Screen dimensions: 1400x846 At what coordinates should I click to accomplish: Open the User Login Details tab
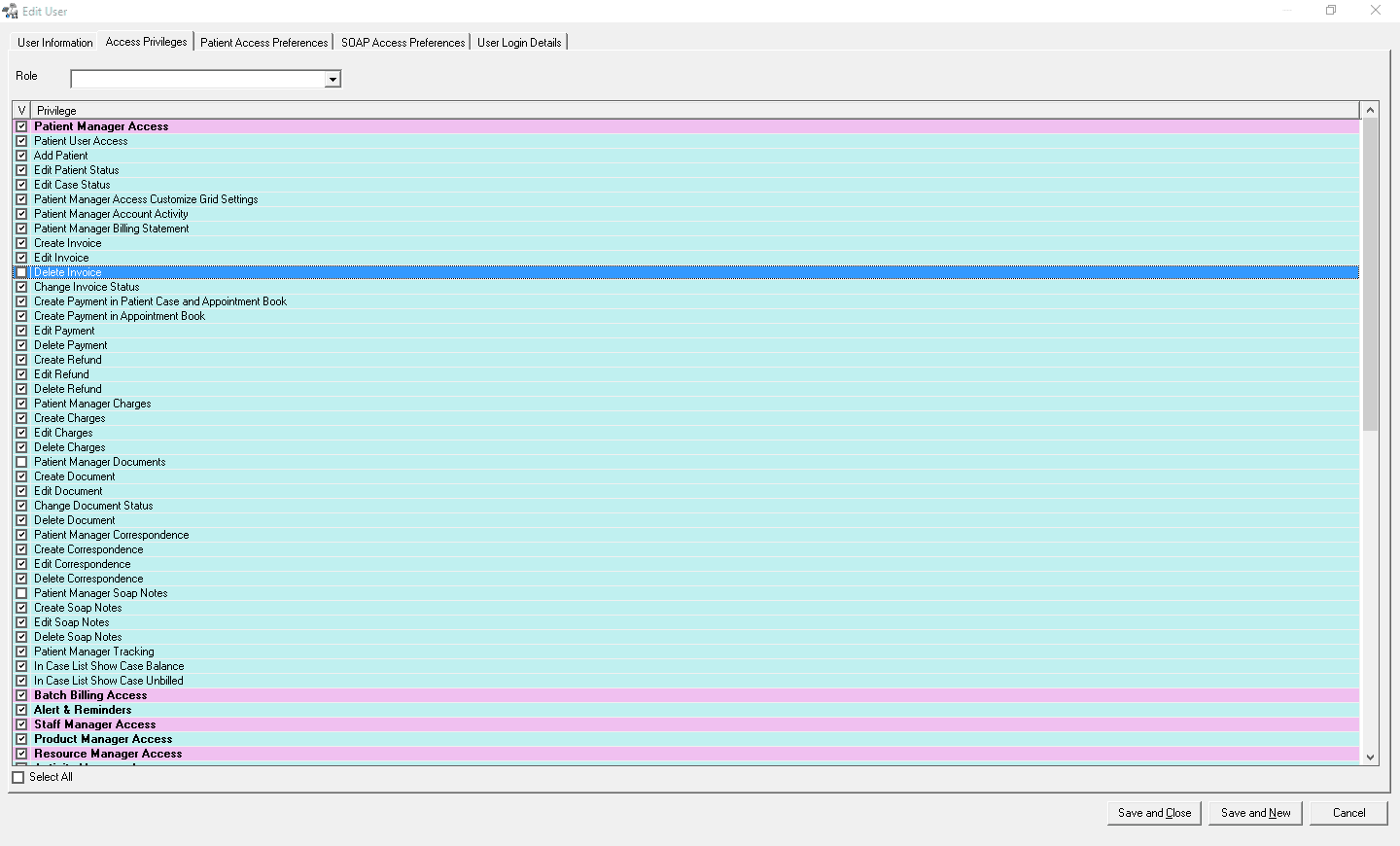pyautogui.click(x=519, y=43)
